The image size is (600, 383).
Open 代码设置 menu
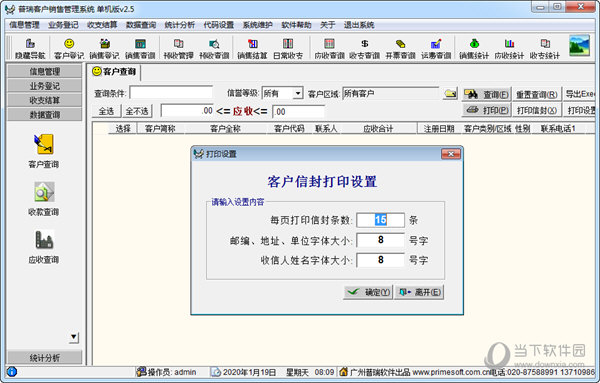pos(218,25)
